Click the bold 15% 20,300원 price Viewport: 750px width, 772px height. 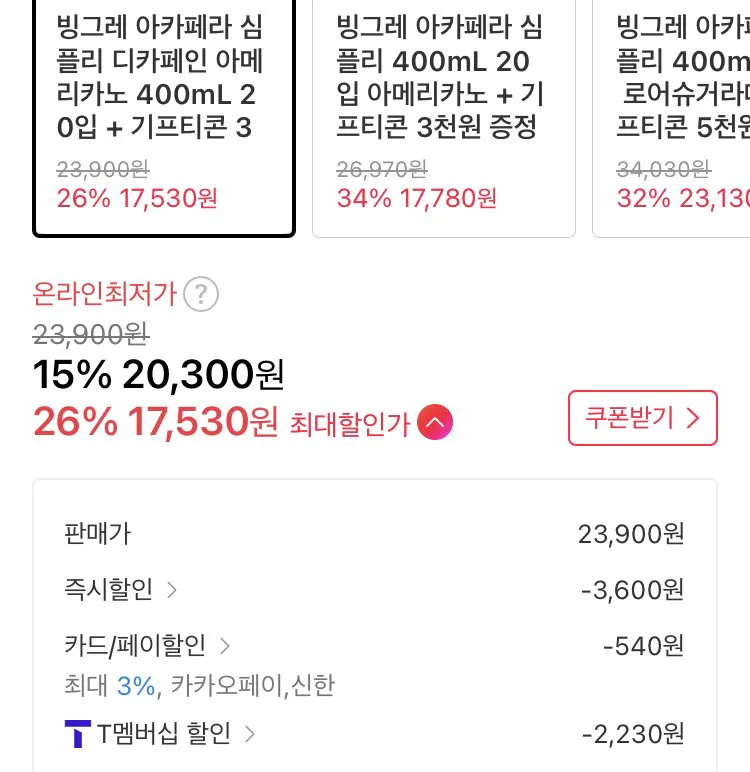click(159, 375)
